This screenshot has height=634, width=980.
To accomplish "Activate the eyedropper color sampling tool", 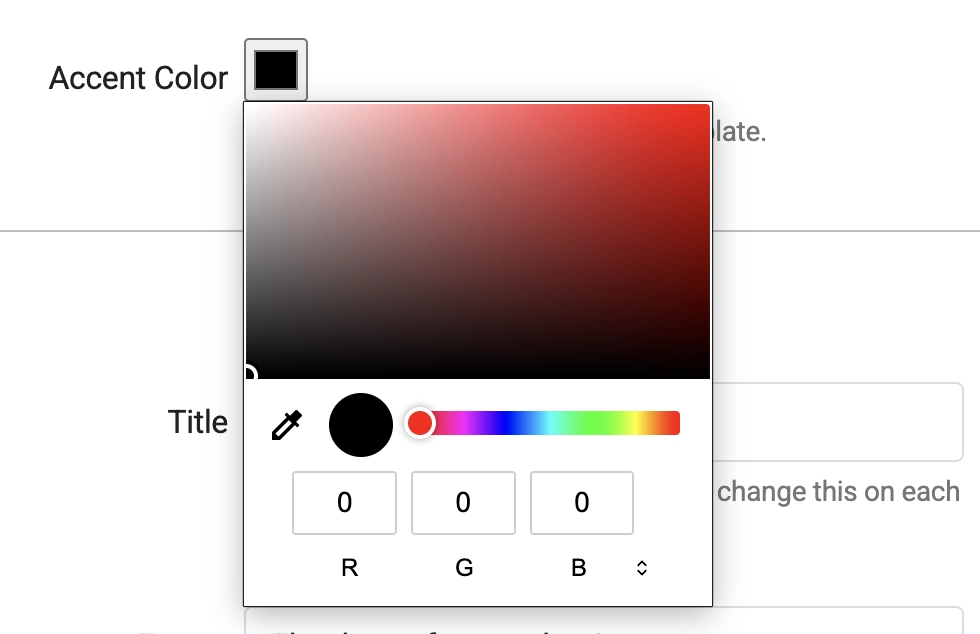I will tap(286, 424).
